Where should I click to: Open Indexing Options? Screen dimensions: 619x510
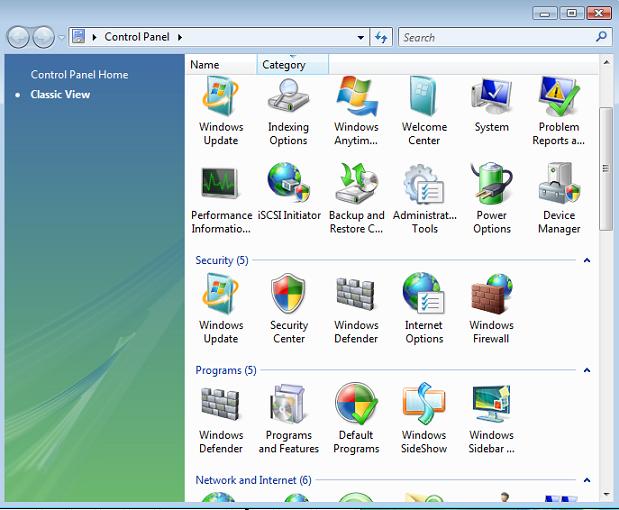click(288, 112)
